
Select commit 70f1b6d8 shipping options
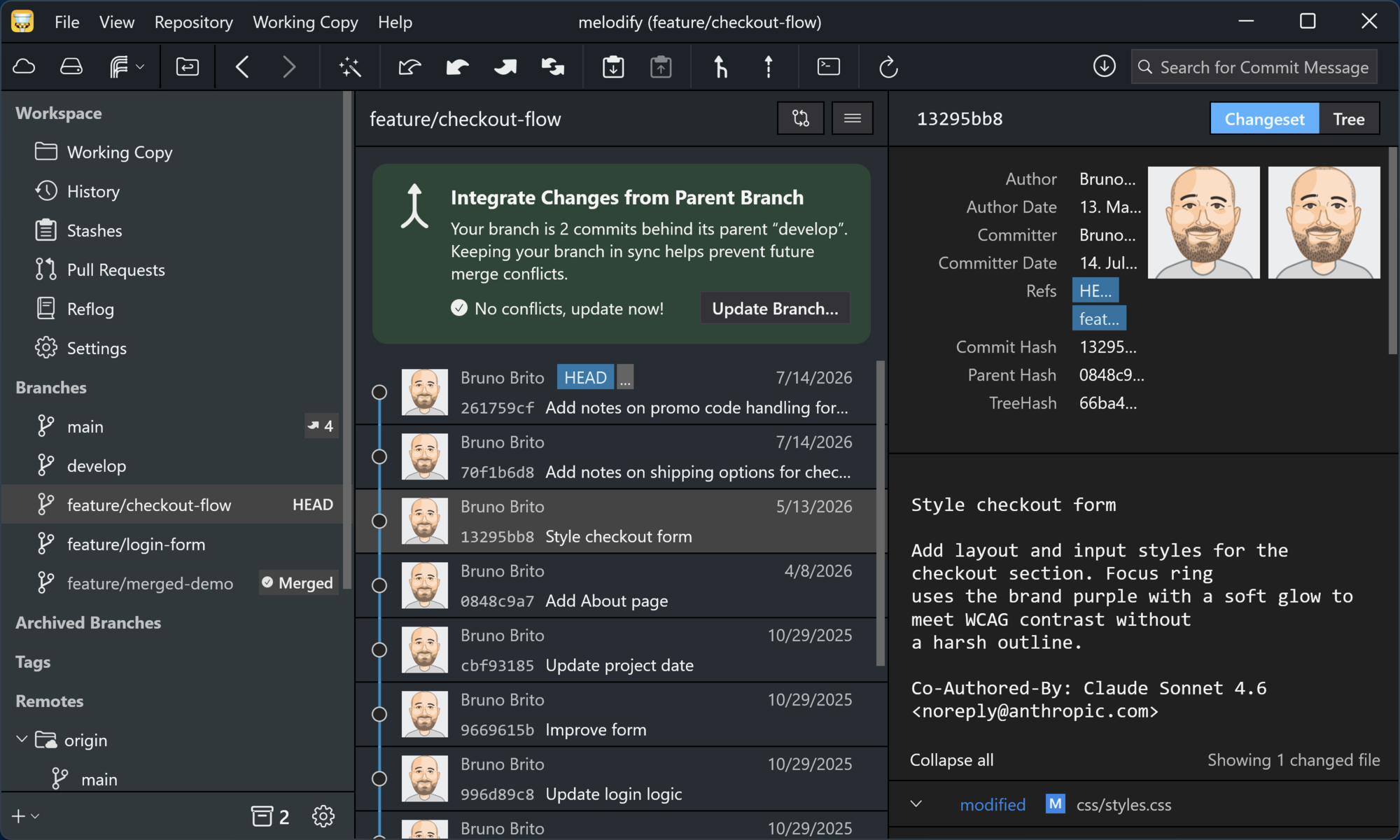coord(616,457)
